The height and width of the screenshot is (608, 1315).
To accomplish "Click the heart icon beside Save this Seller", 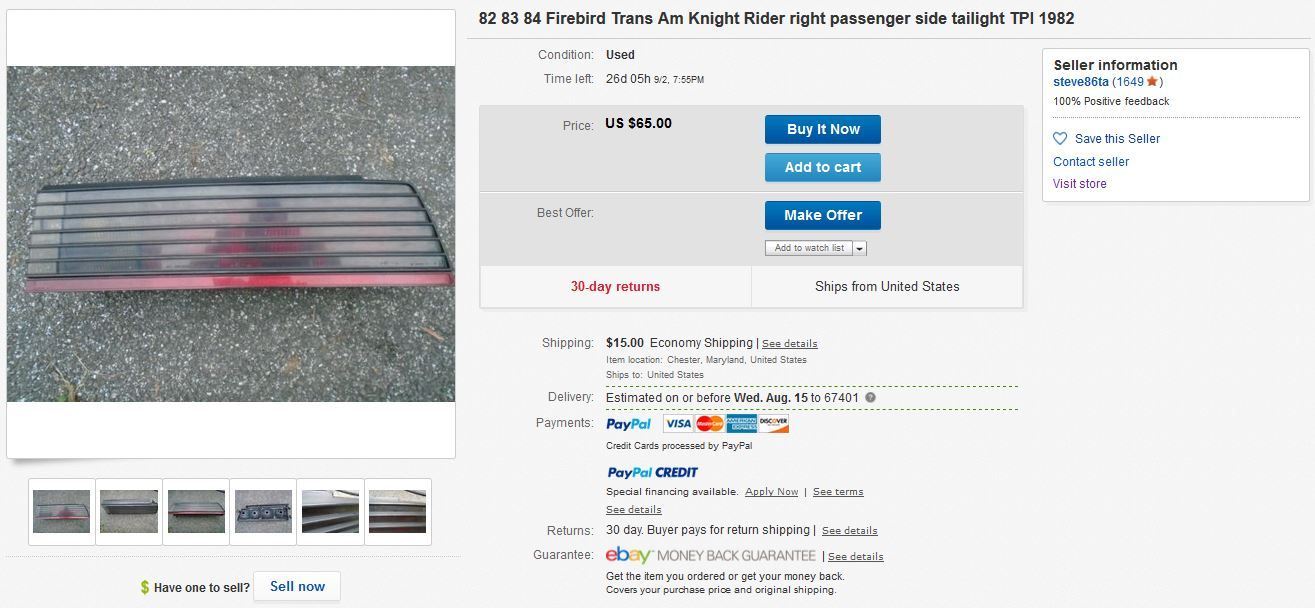I will click(x=1060, y=139).
